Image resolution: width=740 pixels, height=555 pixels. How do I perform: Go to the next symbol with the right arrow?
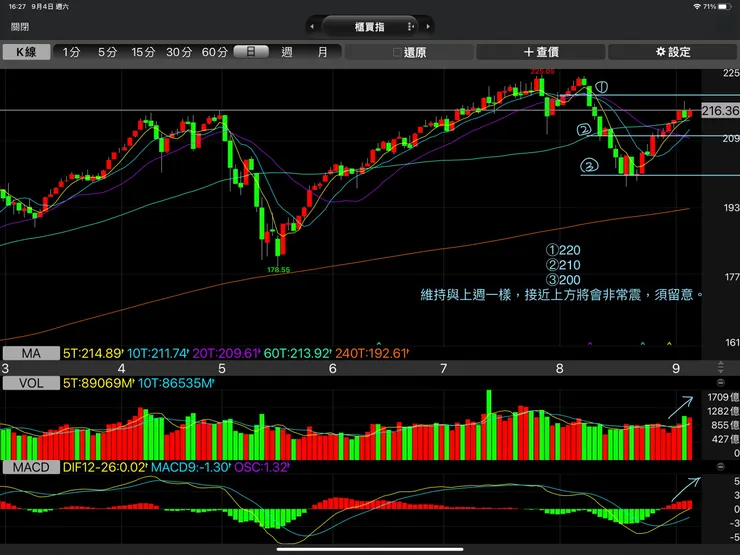click(x=428, y=26)
